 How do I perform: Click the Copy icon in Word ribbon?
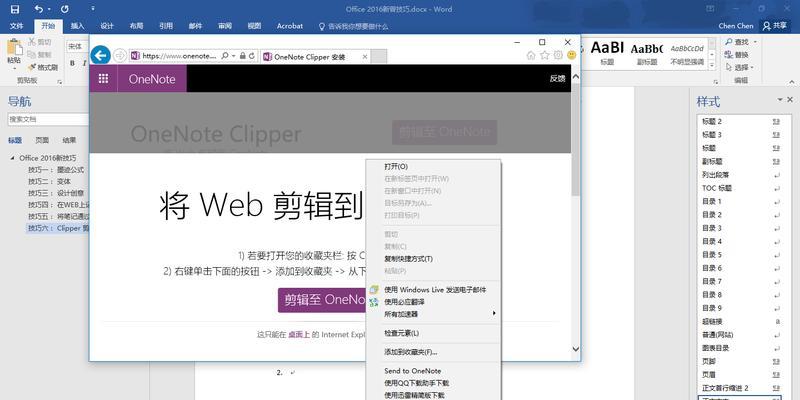(32, 55)
